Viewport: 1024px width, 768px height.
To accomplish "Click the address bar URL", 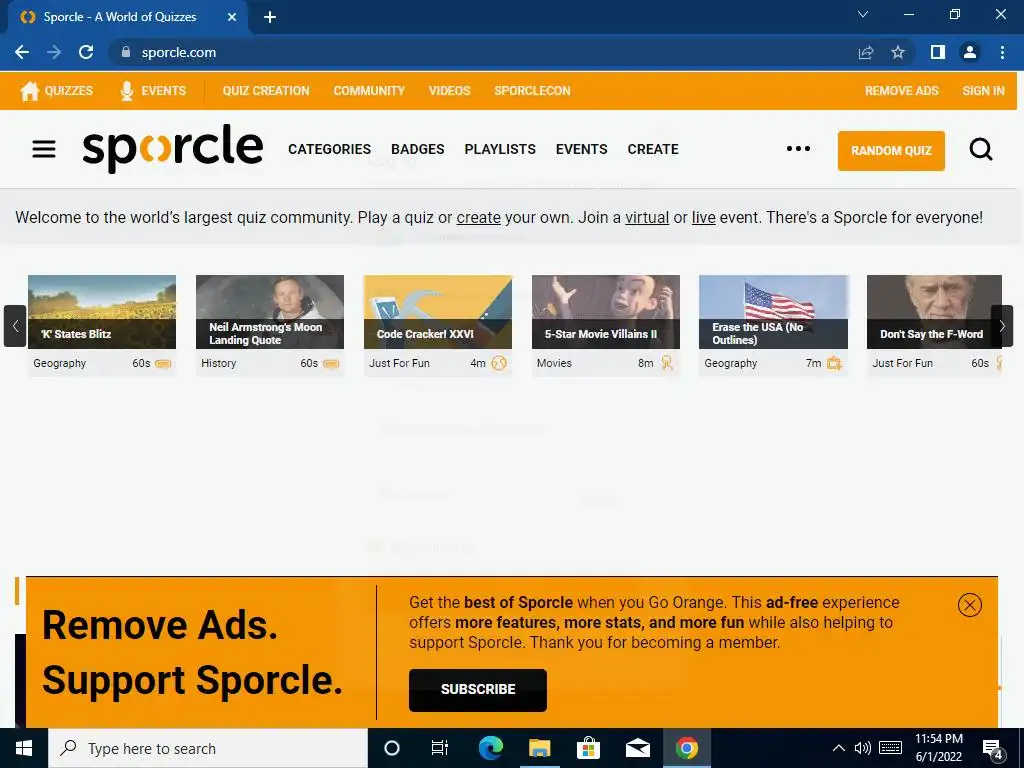I will [178, 52].
